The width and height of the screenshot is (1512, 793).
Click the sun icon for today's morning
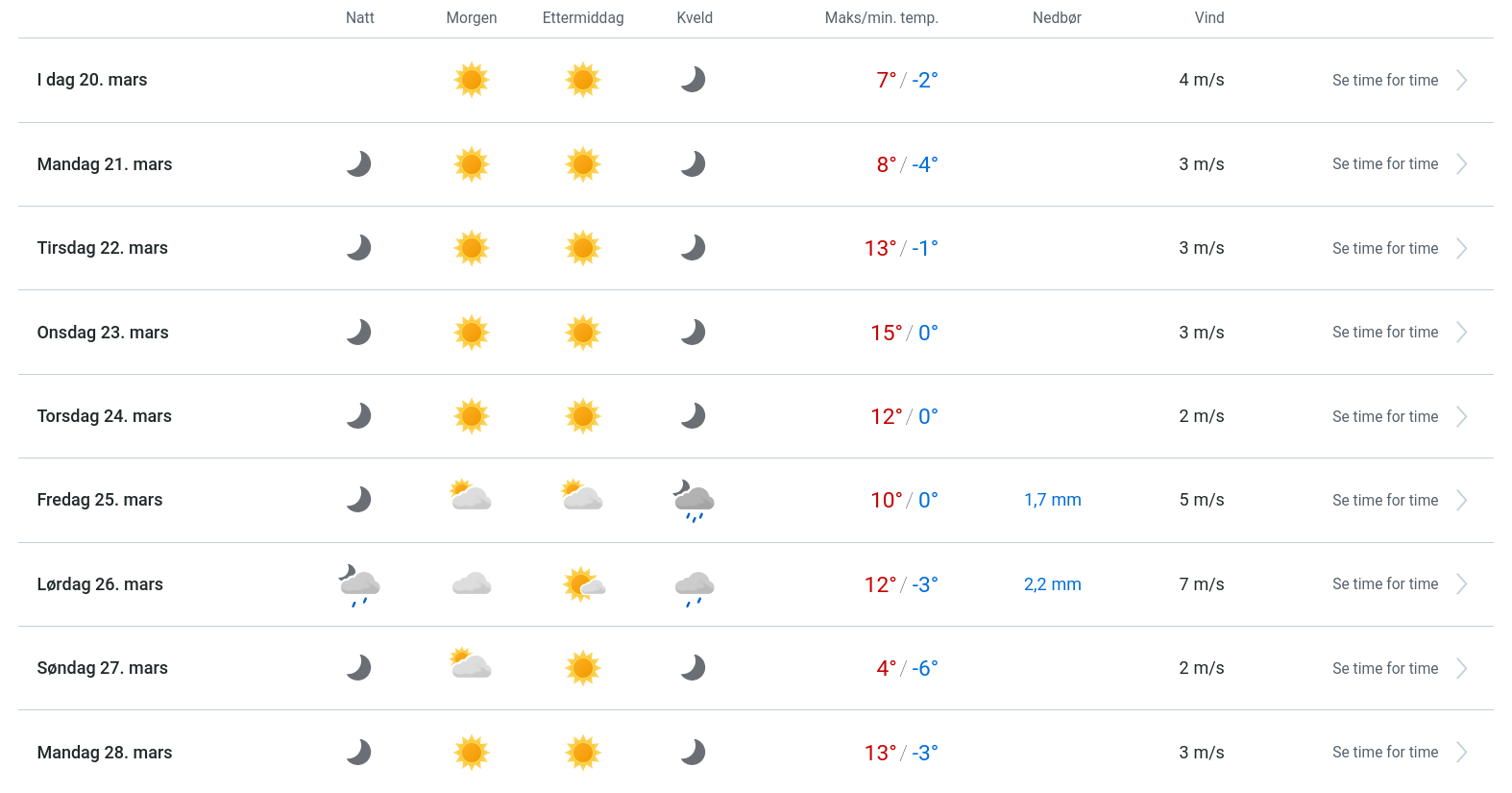(x=472, y=80)
